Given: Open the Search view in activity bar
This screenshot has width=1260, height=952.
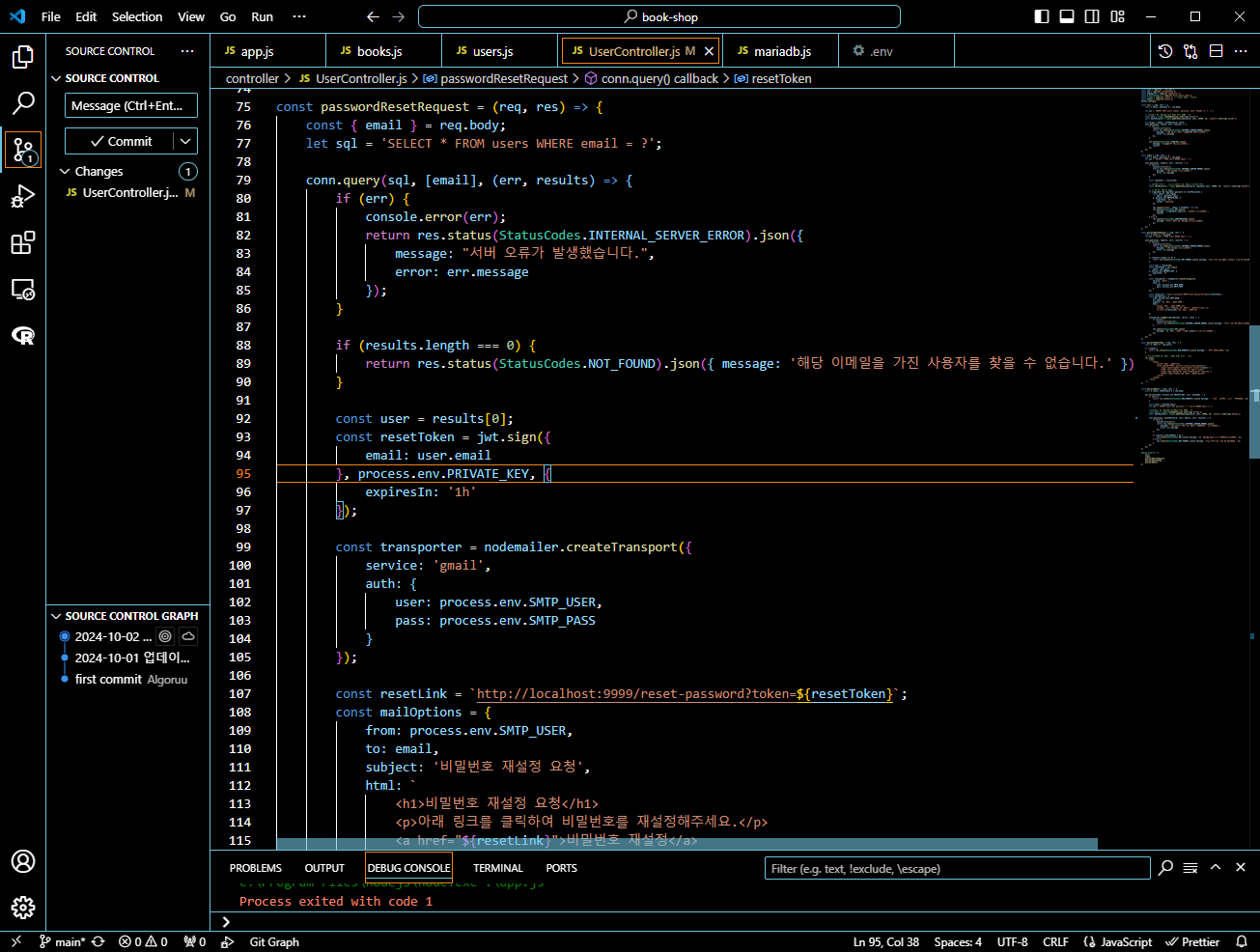Looking at the screenshot, I should [x=23, y=103].
